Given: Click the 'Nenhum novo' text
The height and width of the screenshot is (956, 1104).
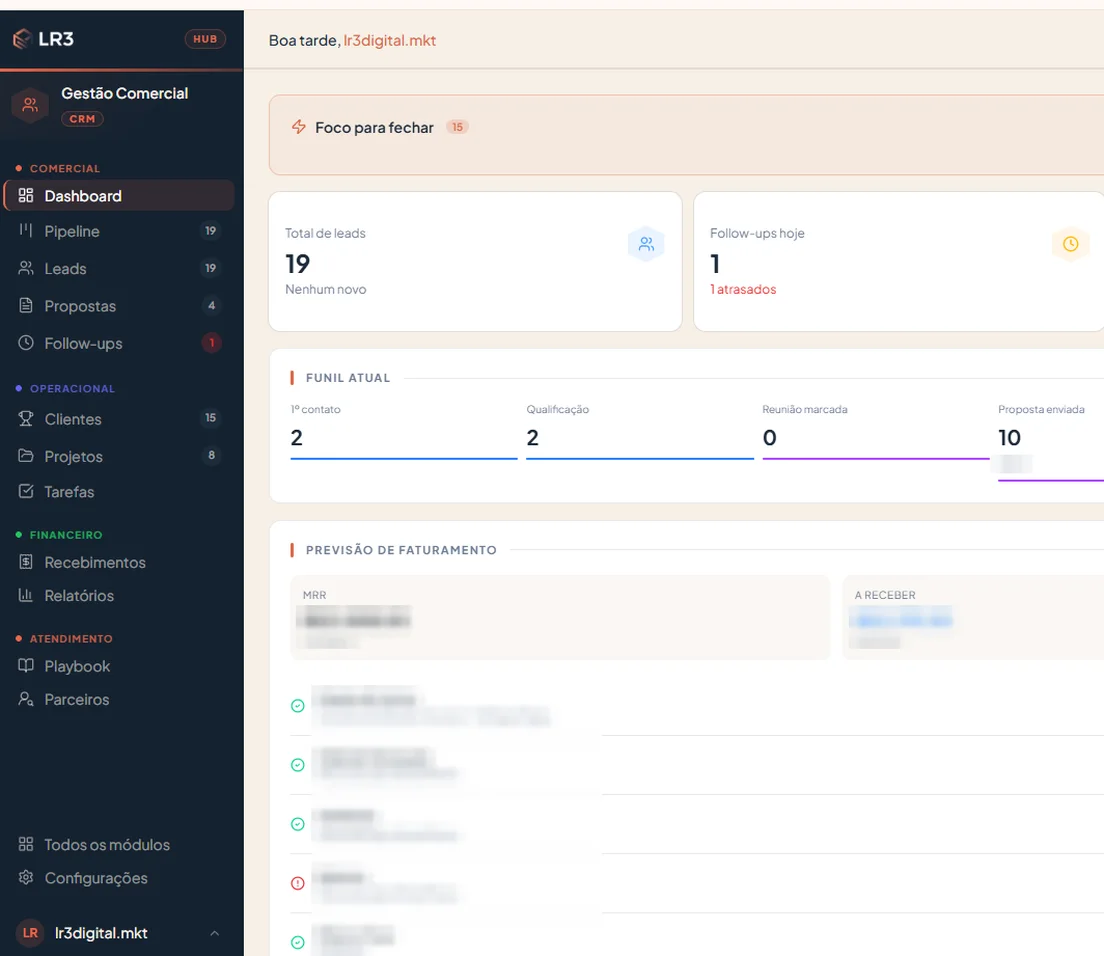Looking at the screenshot, I should (325, 289).
